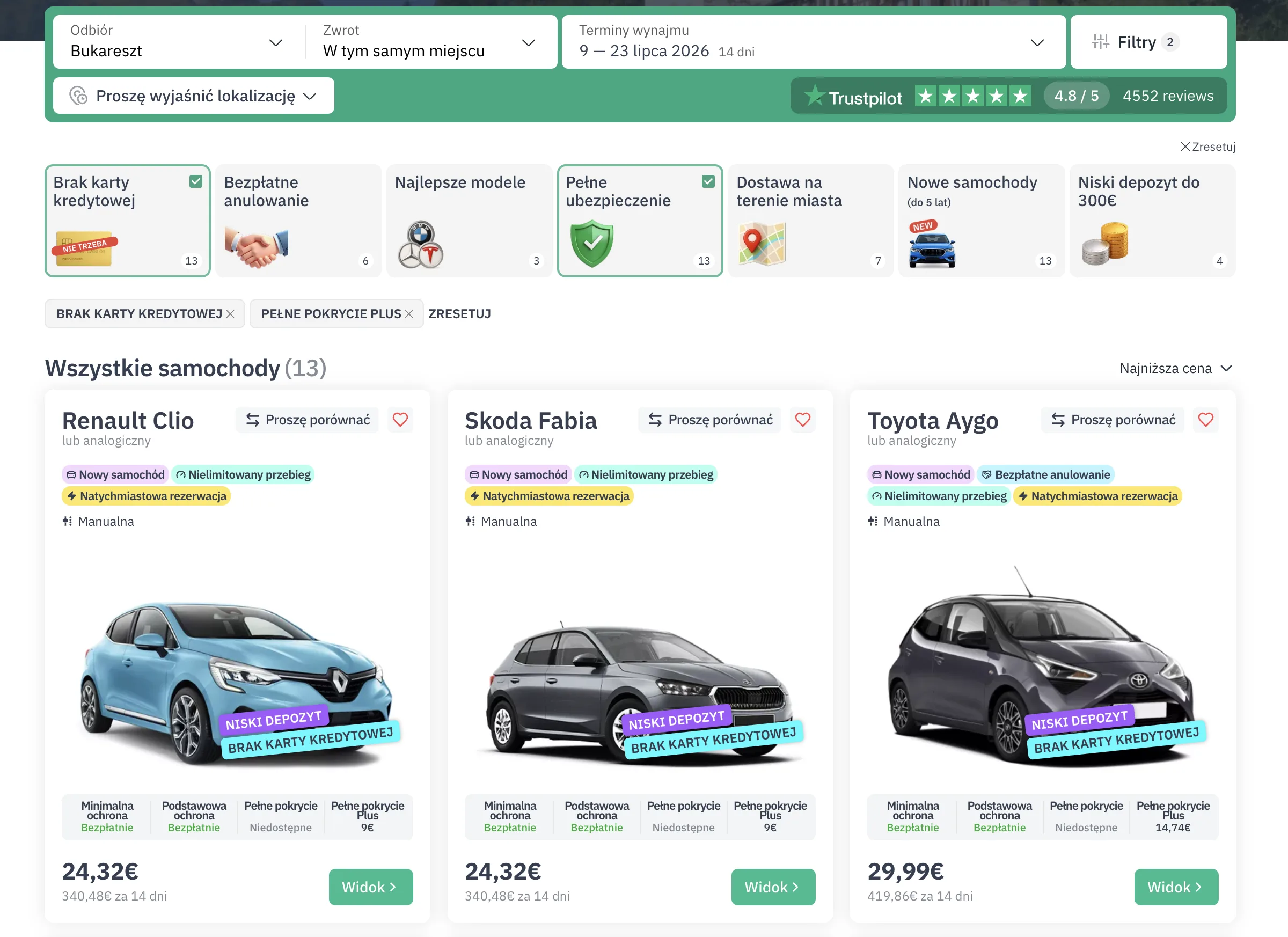Click heart icon on Skoda Fabia card
The image size is (1288, 937).
[x=802, y=420]
